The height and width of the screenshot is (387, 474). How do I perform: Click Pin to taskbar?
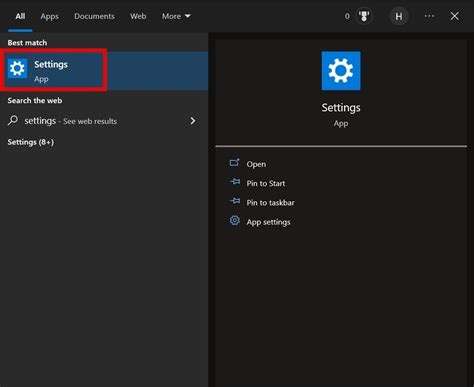click(270, 203)
